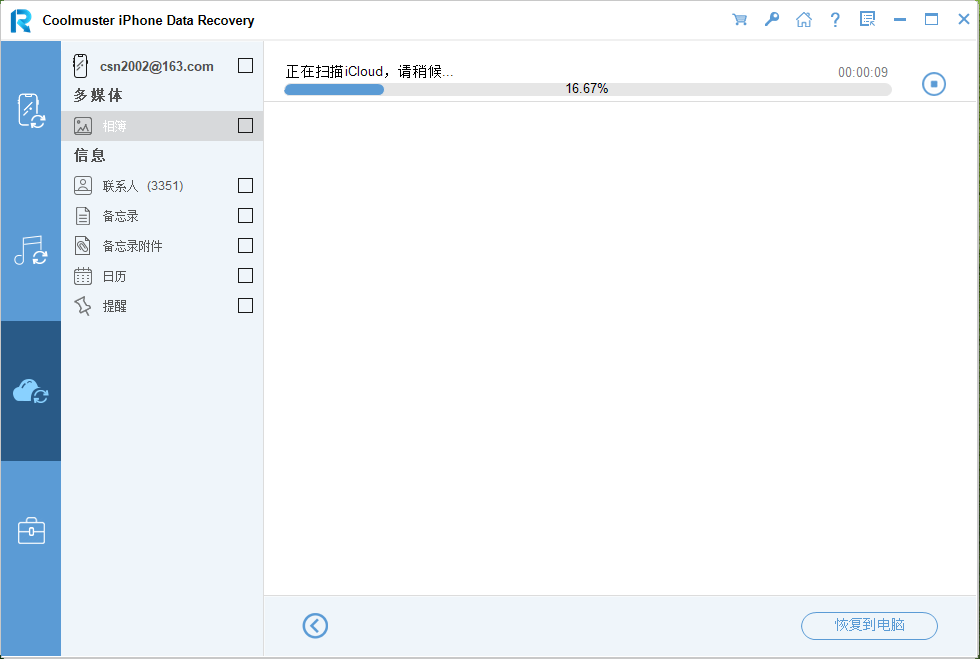This screenshot has height=659, width=980.
Task: Click the 信息 section header
Action: click(90, 155)
